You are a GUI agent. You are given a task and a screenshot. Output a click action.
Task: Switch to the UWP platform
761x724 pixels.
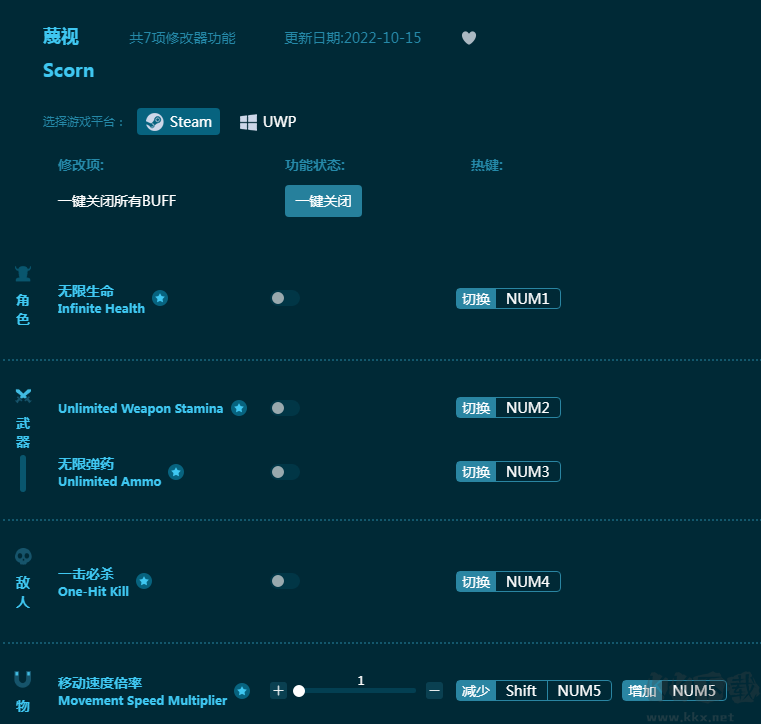[268, 121]
